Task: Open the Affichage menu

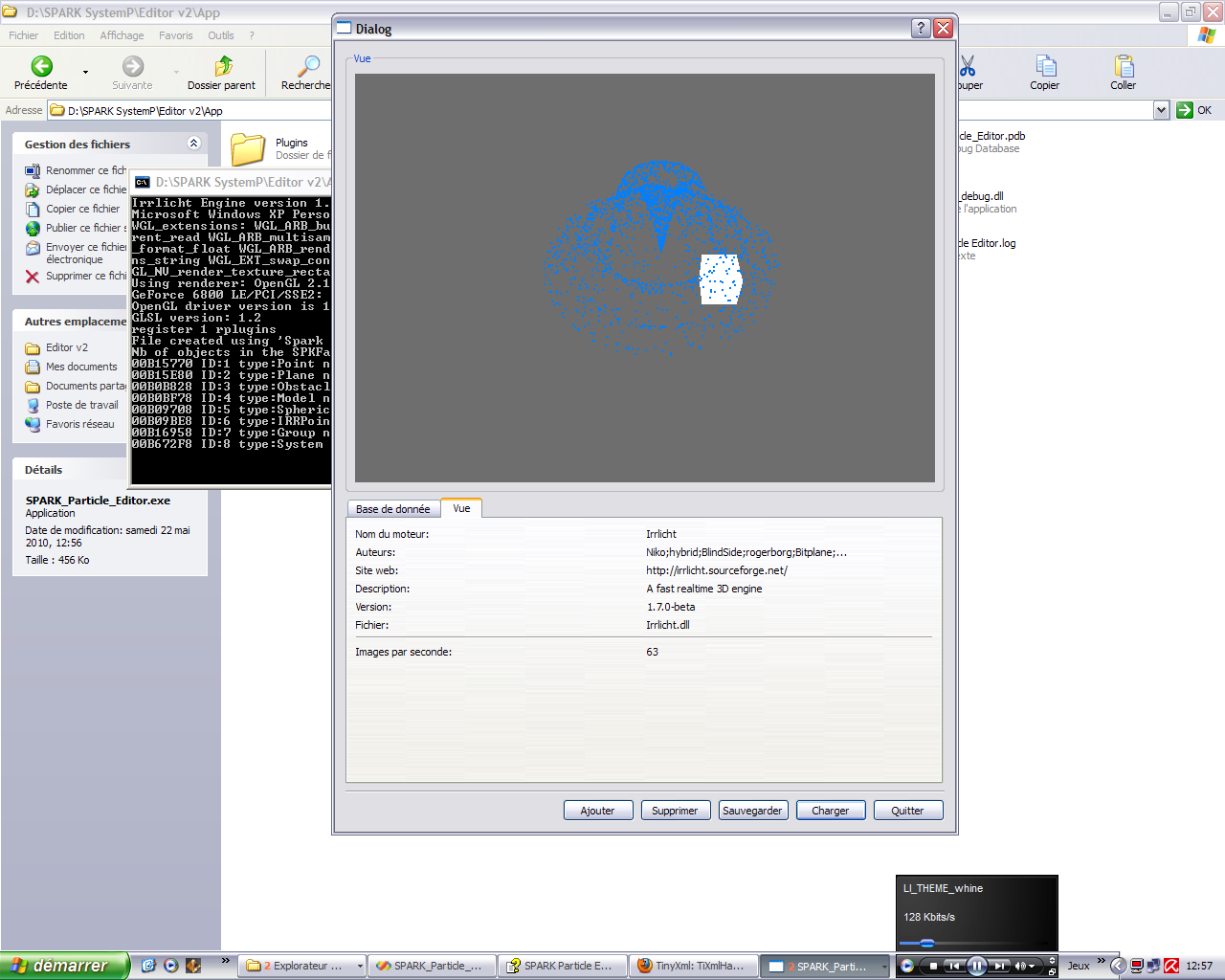Action: 122,35
